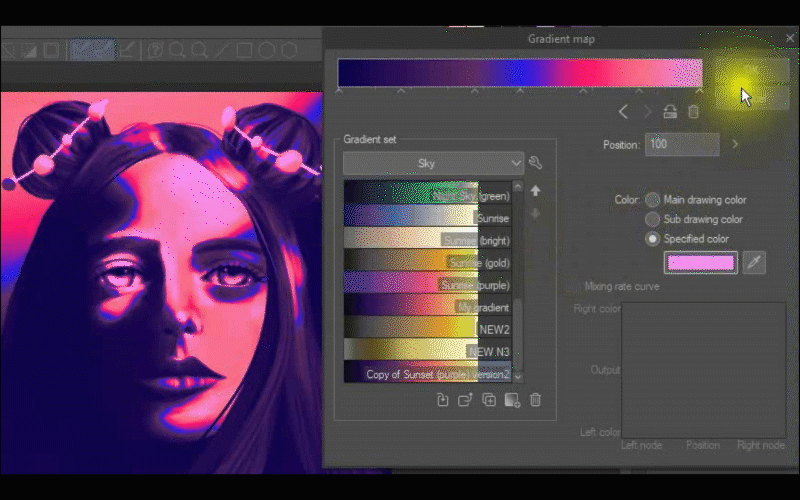Go to the previous gradient node
800x500 pixels.
click(x=624, y=112)
